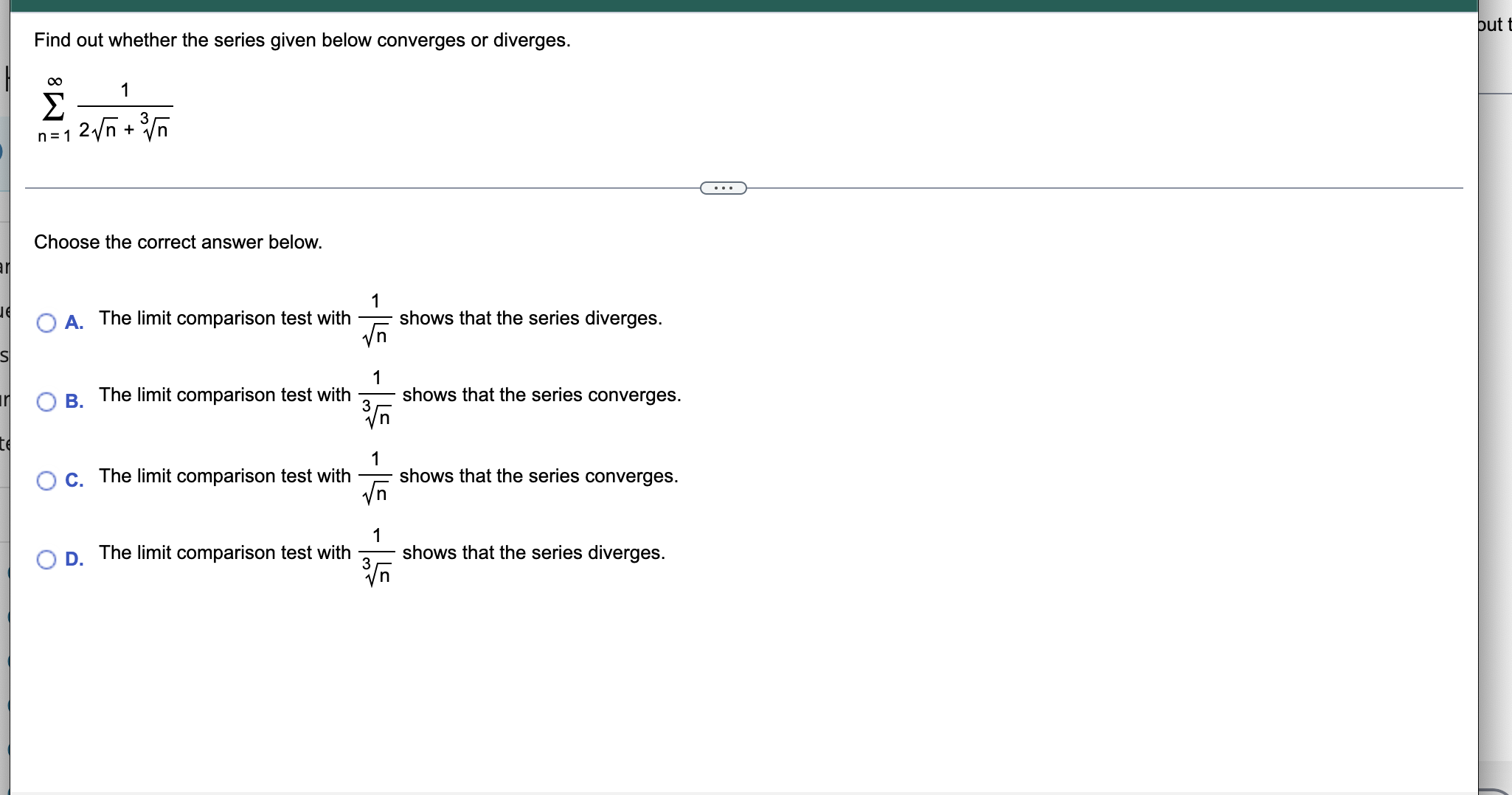Click the 'Choose the correct answer below' heading
Viewport: 1512px width, 795px height.
[x=178, y=242]
